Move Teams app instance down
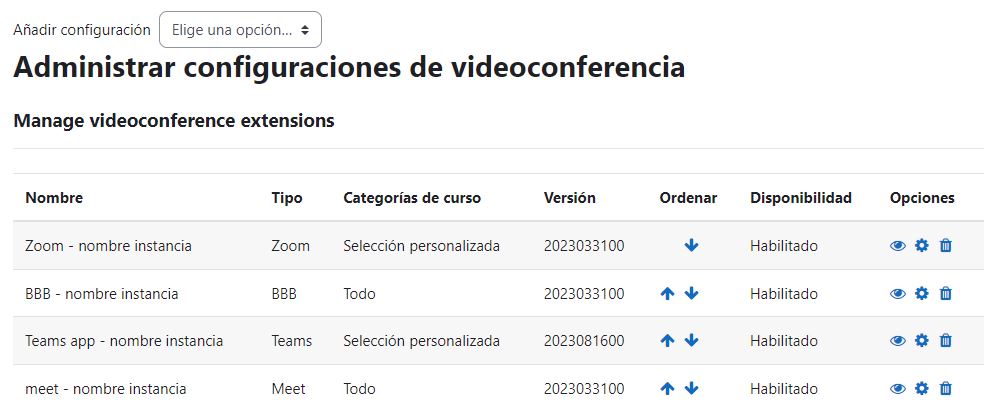The image size is (994, 409). [x=691, y=341]
